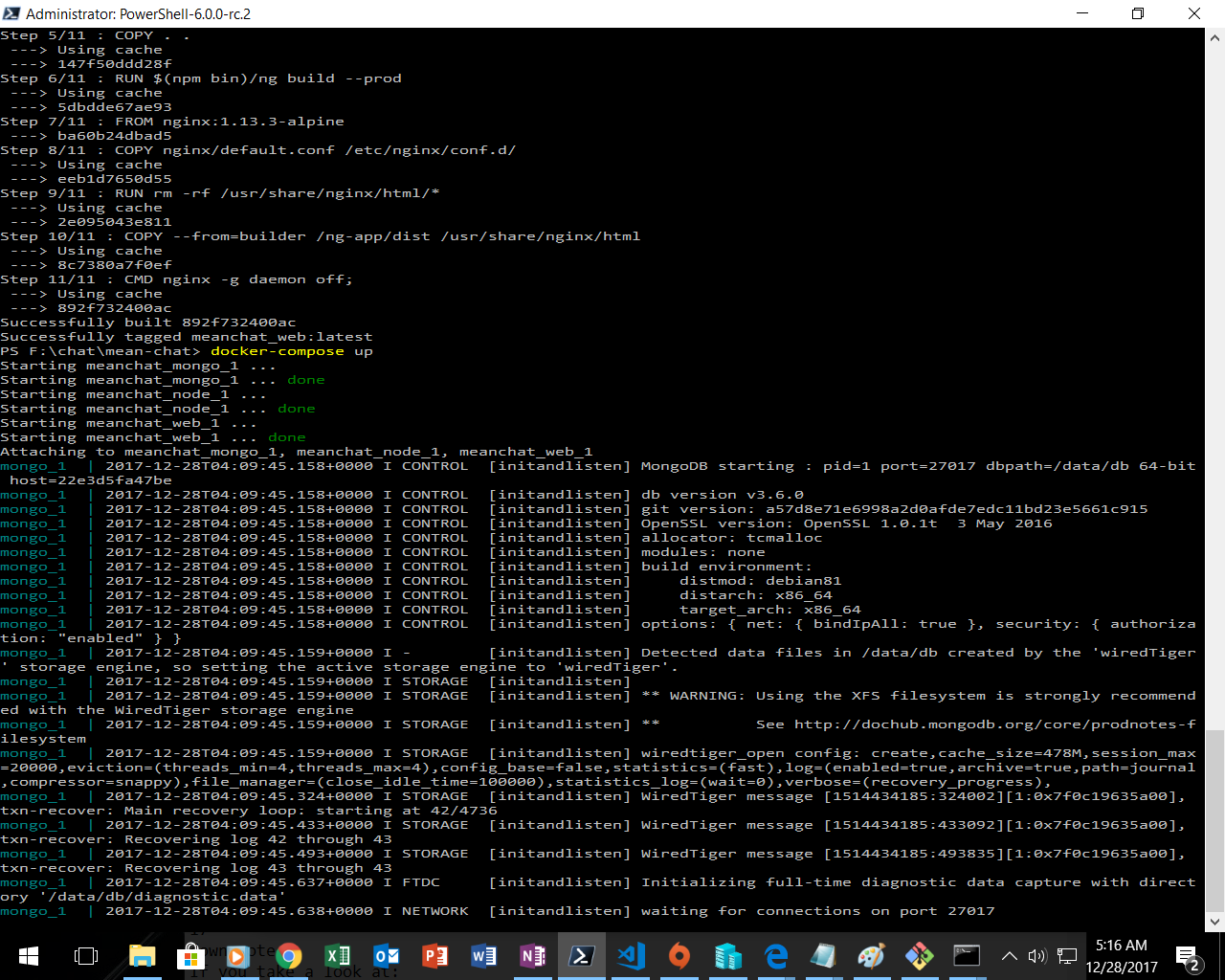Click the 'Step 10/11 : COPY --from=builder' line

321,236
